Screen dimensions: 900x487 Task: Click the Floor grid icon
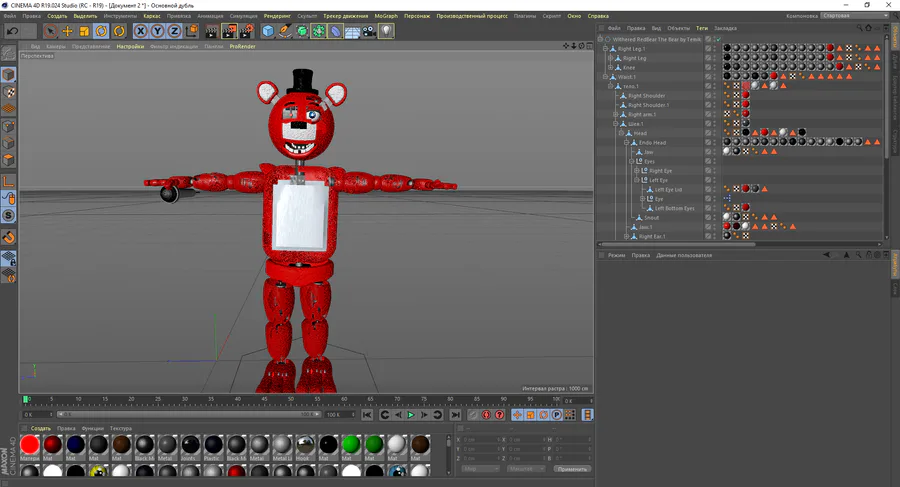click(x=352, y=31)
